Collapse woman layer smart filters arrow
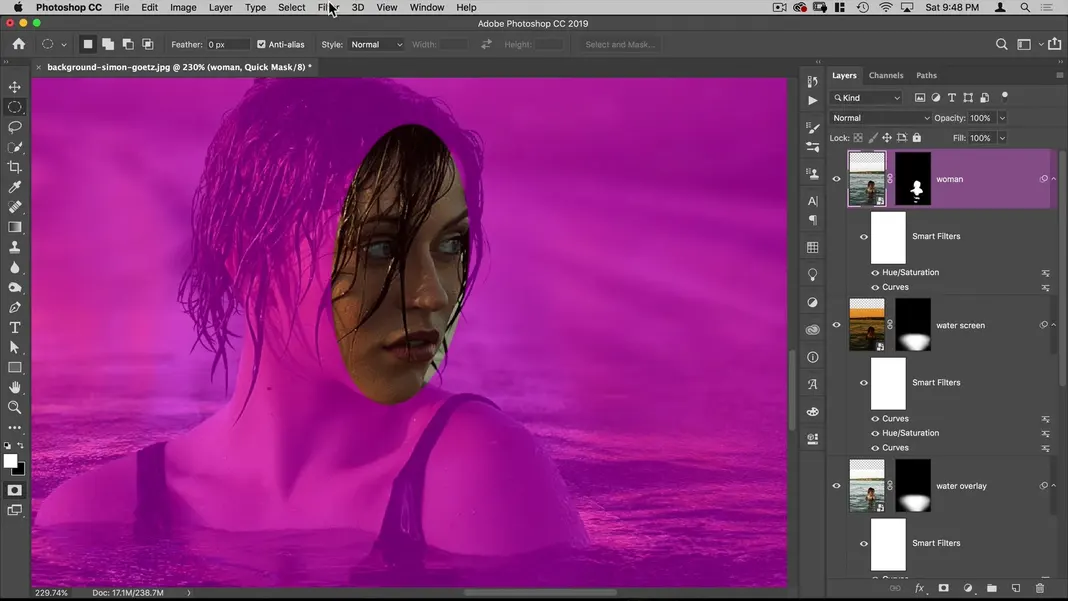 point(1054,179)
